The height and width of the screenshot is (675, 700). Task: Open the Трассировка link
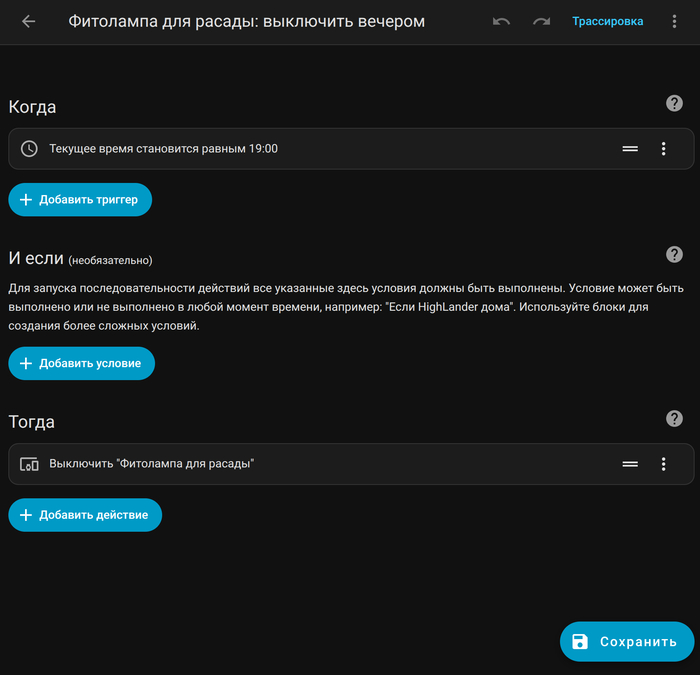pyautogui.click(x=608, y=21)
